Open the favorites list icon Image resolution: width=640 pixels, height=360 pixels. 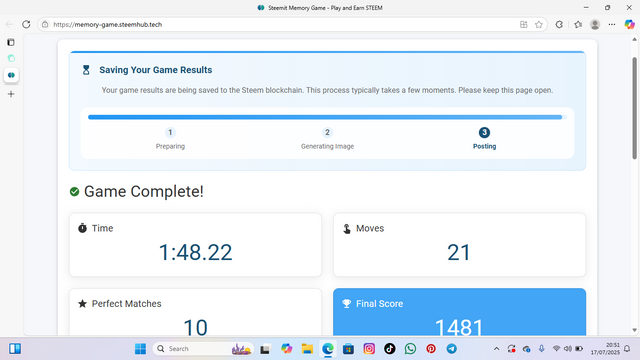tap(578, 24)
